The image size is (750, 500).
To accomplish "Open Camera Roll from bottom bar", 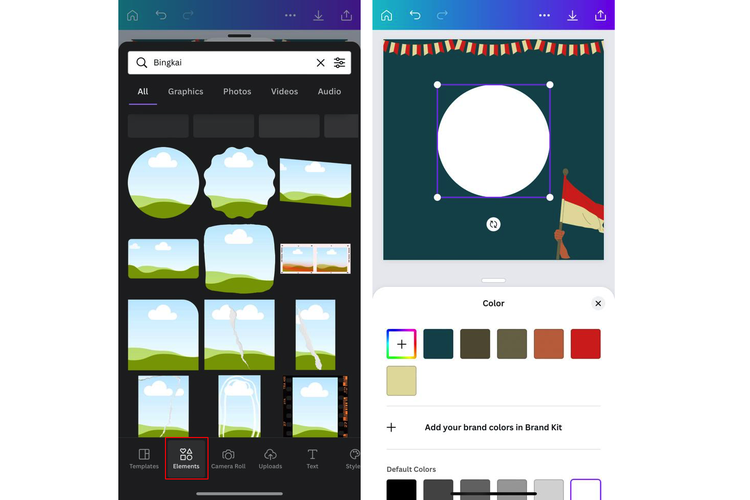I will [228, 458].
